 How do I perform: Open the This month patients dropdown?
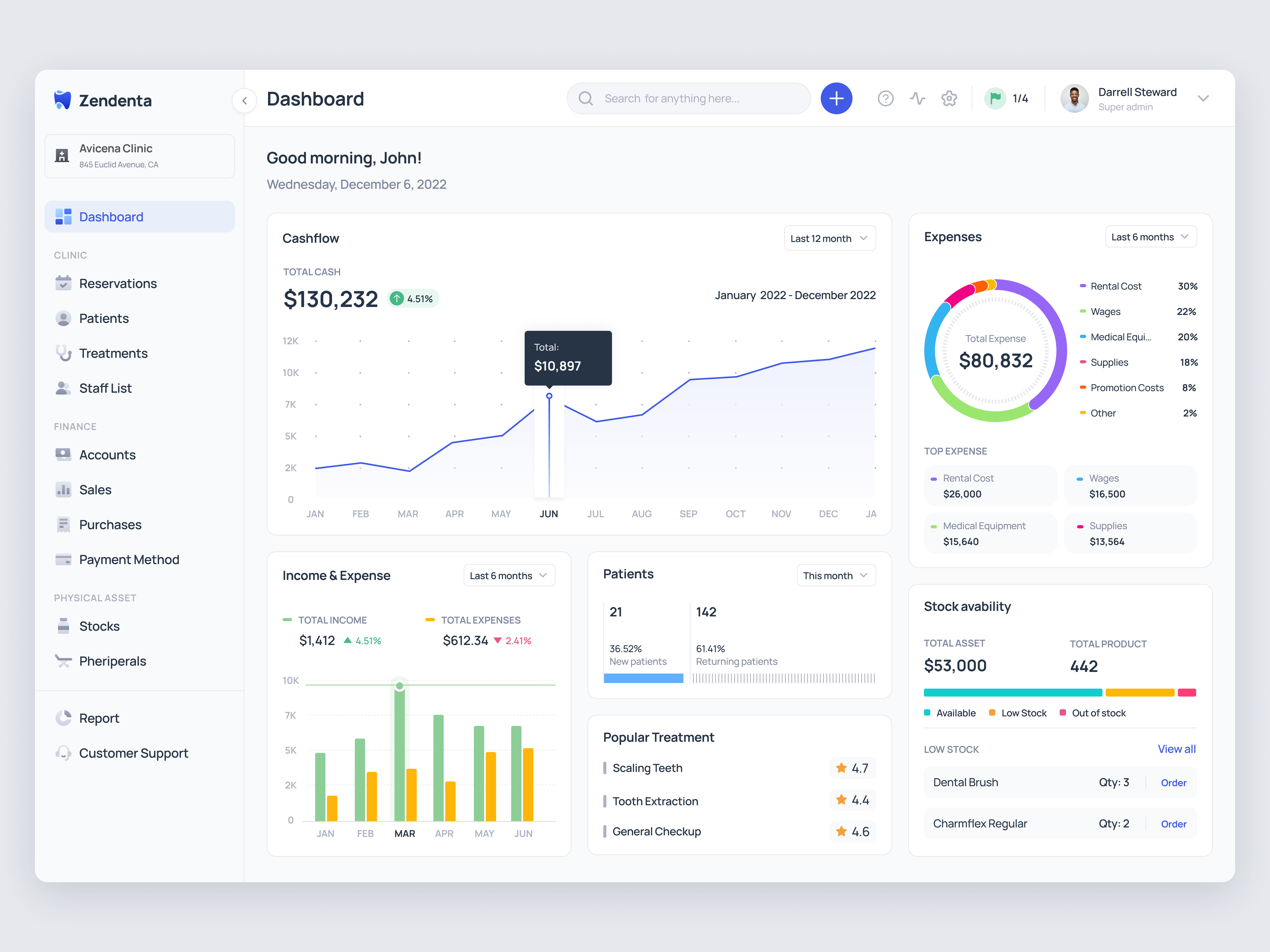pyautogui.click(x=836, y=575)
